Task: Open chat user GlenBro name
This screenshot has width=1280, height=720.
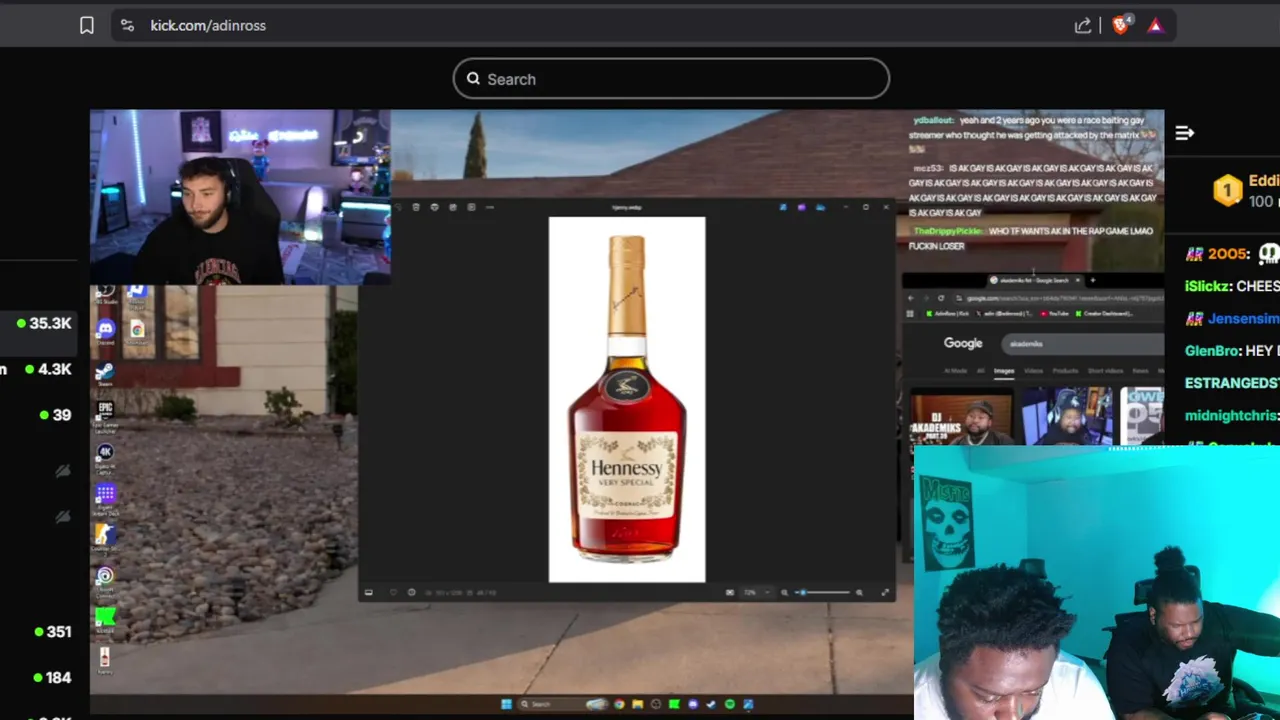Action: pos(1212,351)
